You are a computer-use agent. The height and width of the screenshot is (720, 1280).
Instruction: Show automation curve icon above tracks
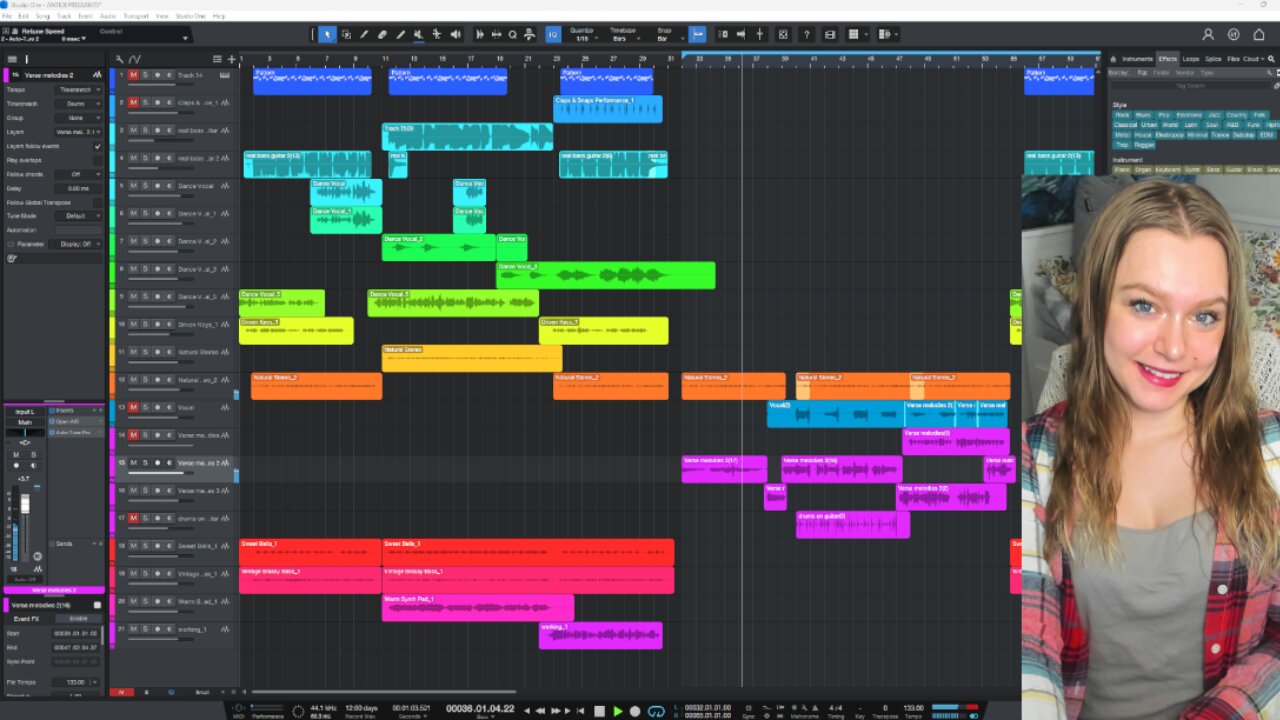(135, 59)
